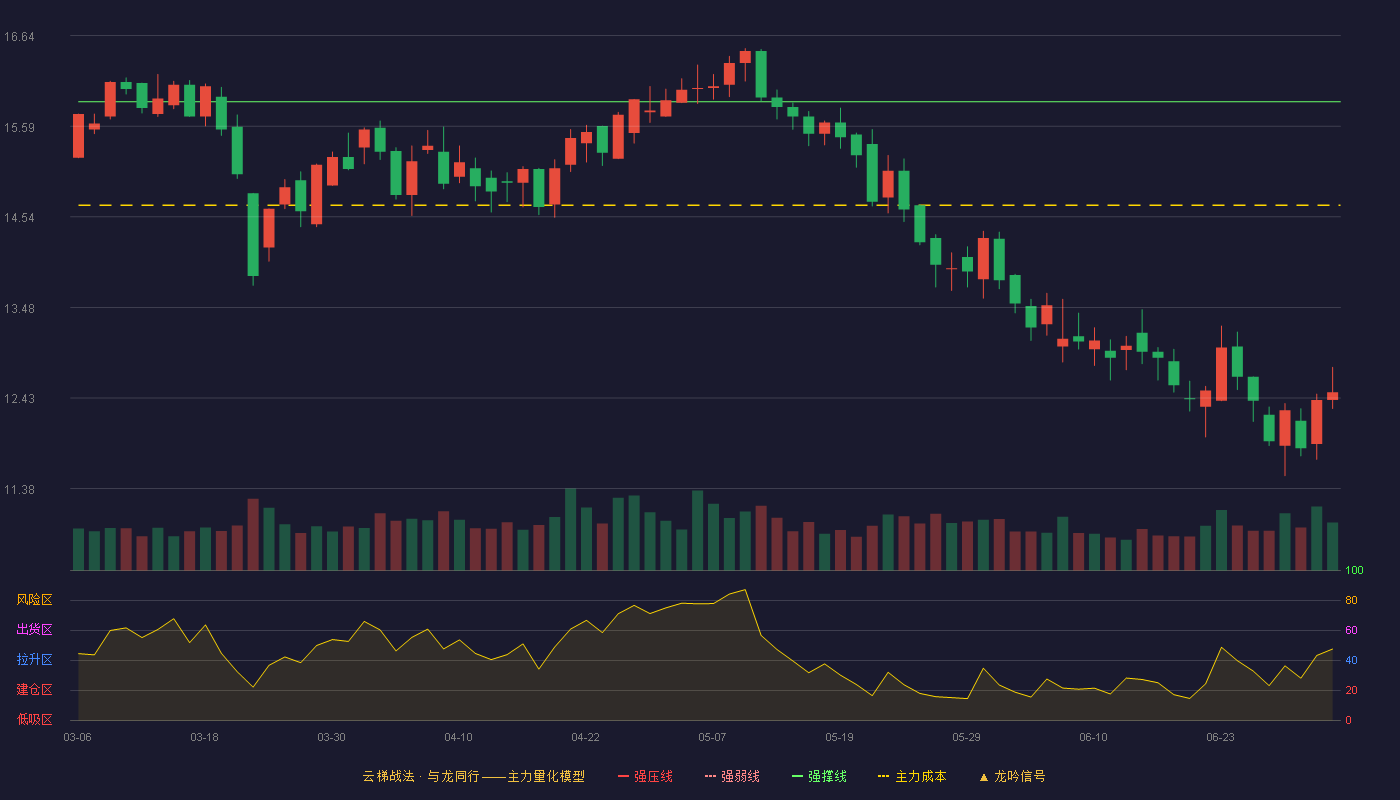Toggle the 主力成本 legend label
Image resolution: width=1400 pixels, height=800 pixels.
[920, 776]
